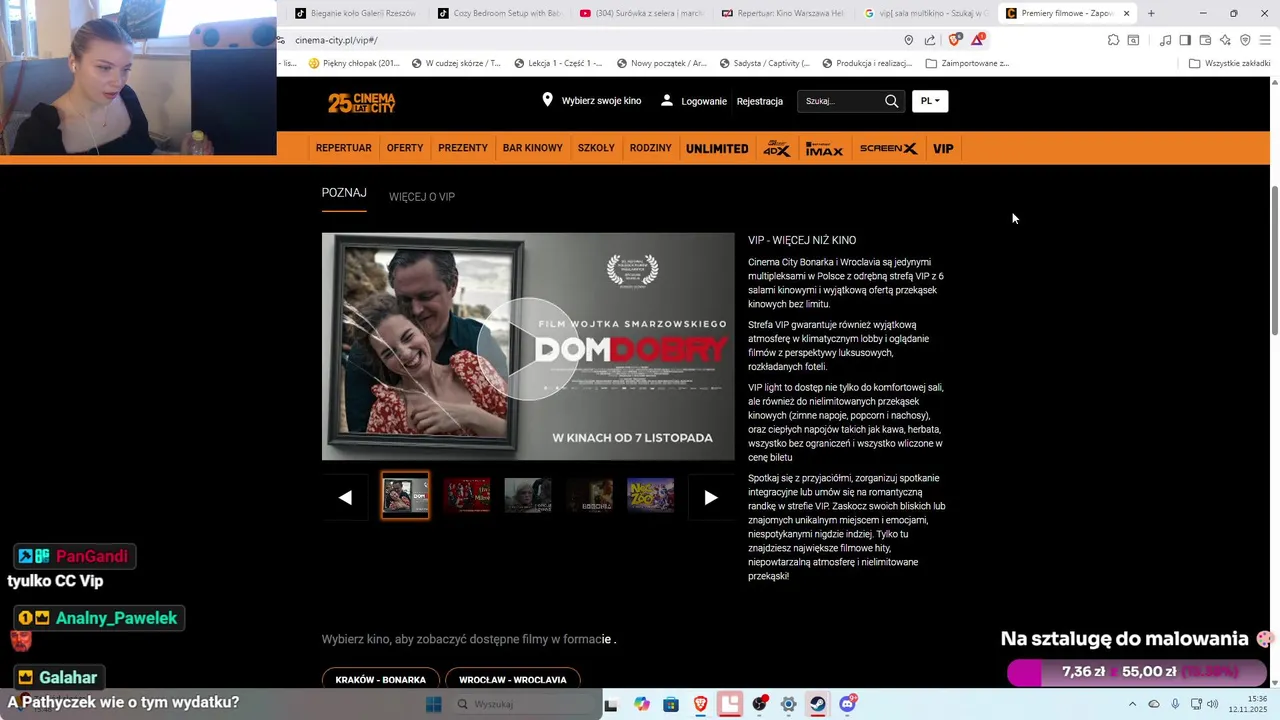Open the Brave Wallet icon
Screen dimensions: 1280x720
pyautogui.click(x=1205, y=40)
